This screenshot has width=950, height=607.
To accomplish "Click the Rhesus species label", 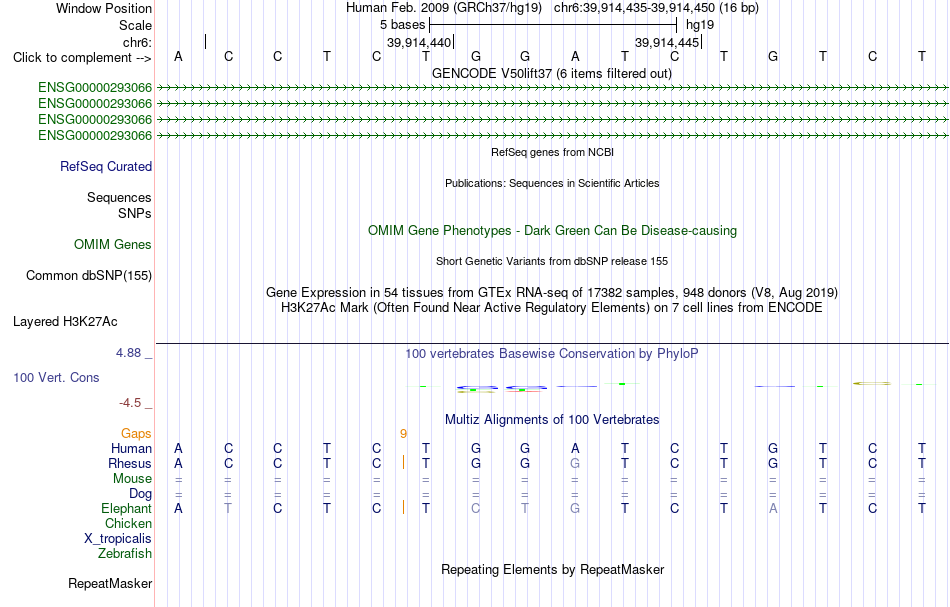I will coord(130,463).
